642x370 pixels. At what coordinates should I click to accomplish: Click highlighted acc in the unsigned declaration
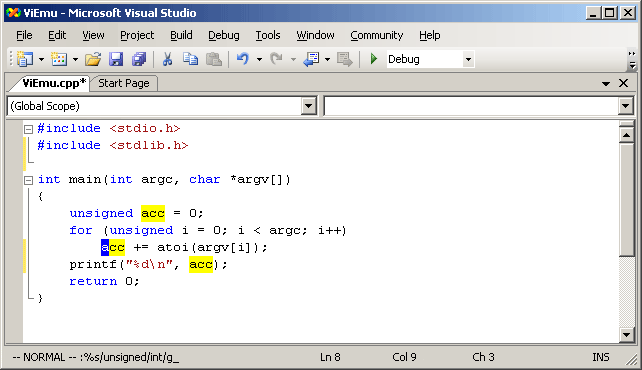click(153, 213)
